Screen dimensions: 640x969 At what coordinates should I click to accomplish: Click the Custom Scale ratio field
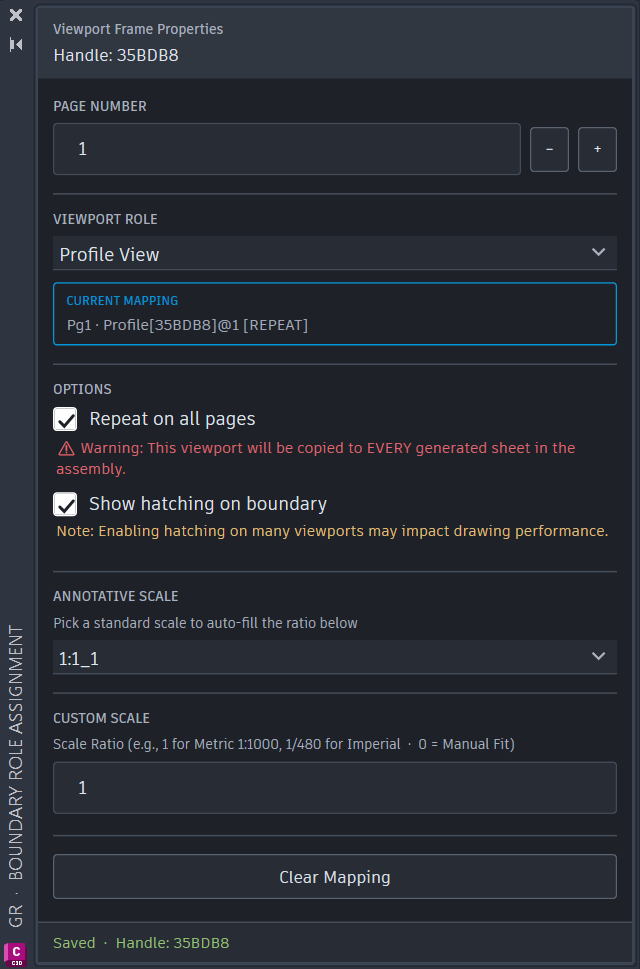click(x=335, y=788)
